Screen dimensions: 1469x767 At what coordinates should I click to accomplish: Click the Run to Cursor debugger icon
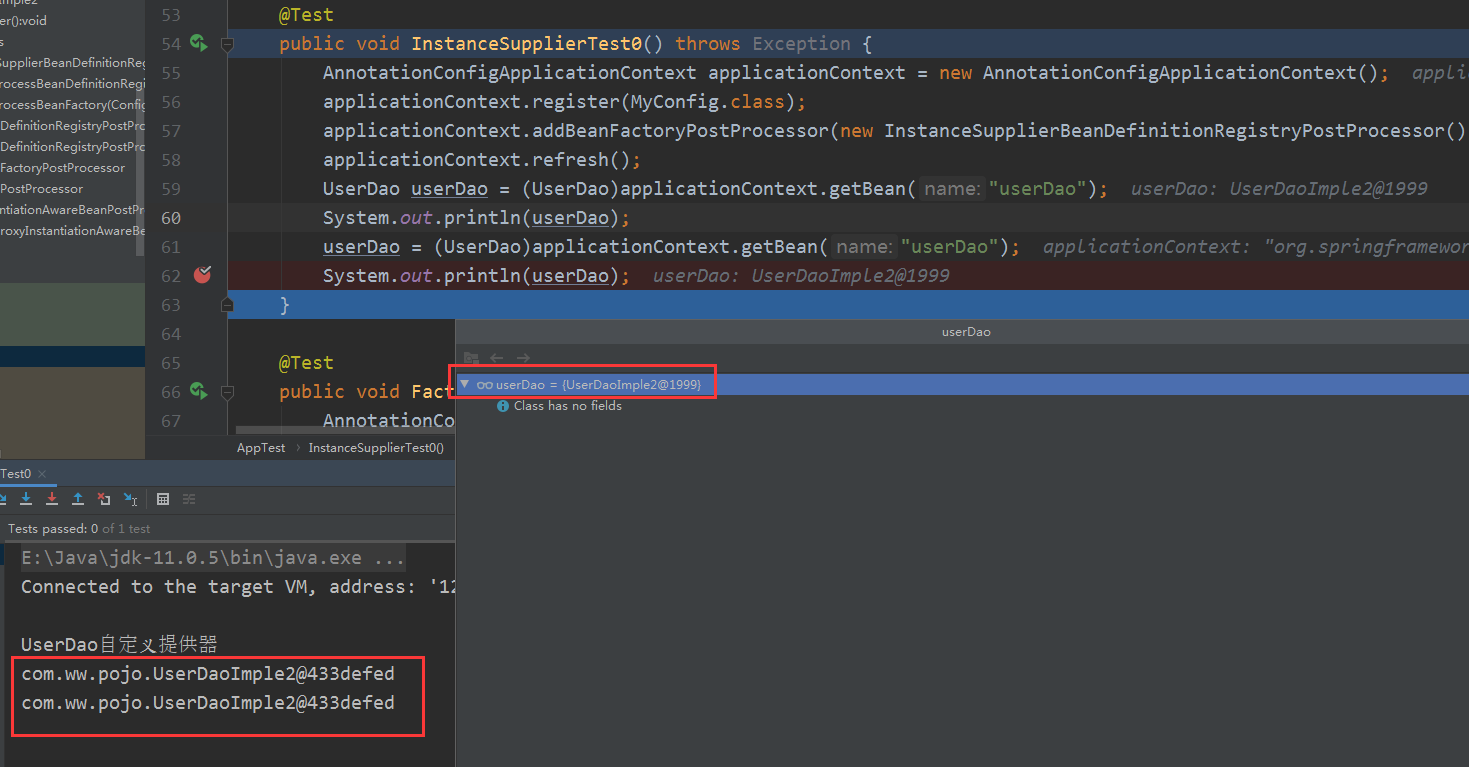[x=130, y=499]
